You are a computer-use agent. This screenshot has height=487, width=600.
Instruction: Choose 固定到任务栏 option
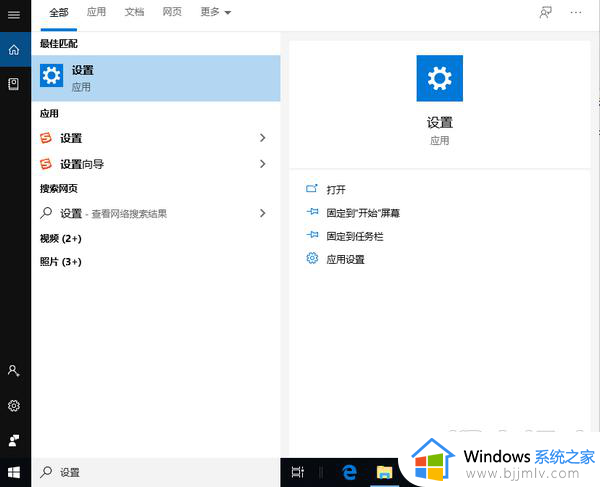354,236
